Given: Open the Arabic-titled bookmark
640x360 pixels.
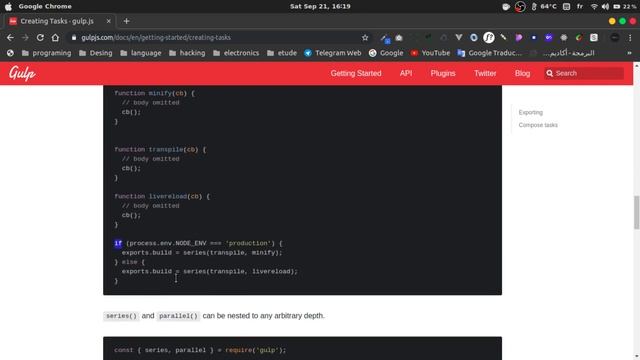Looking at the screenshot, I should (x=562, y=53).
